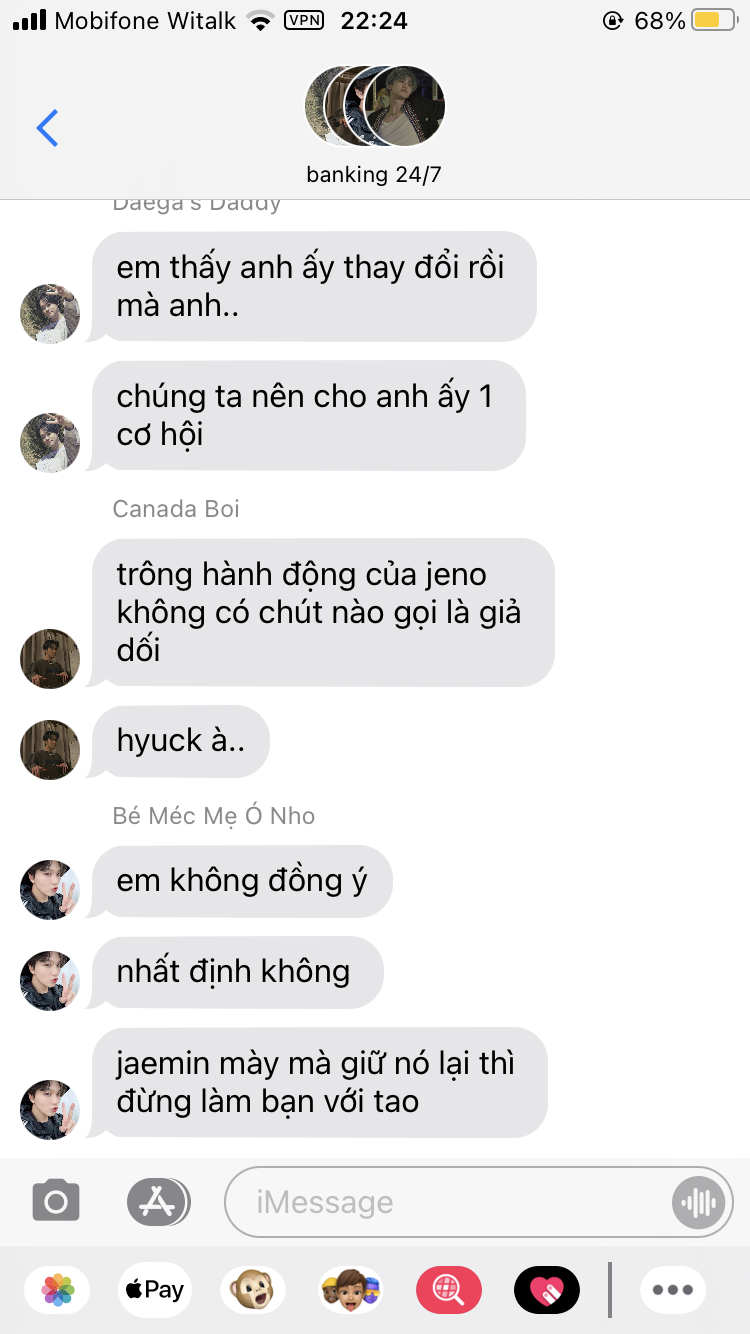Select the Apple Pay icon
This screenshot has width=750, height=1334.
154,1290
